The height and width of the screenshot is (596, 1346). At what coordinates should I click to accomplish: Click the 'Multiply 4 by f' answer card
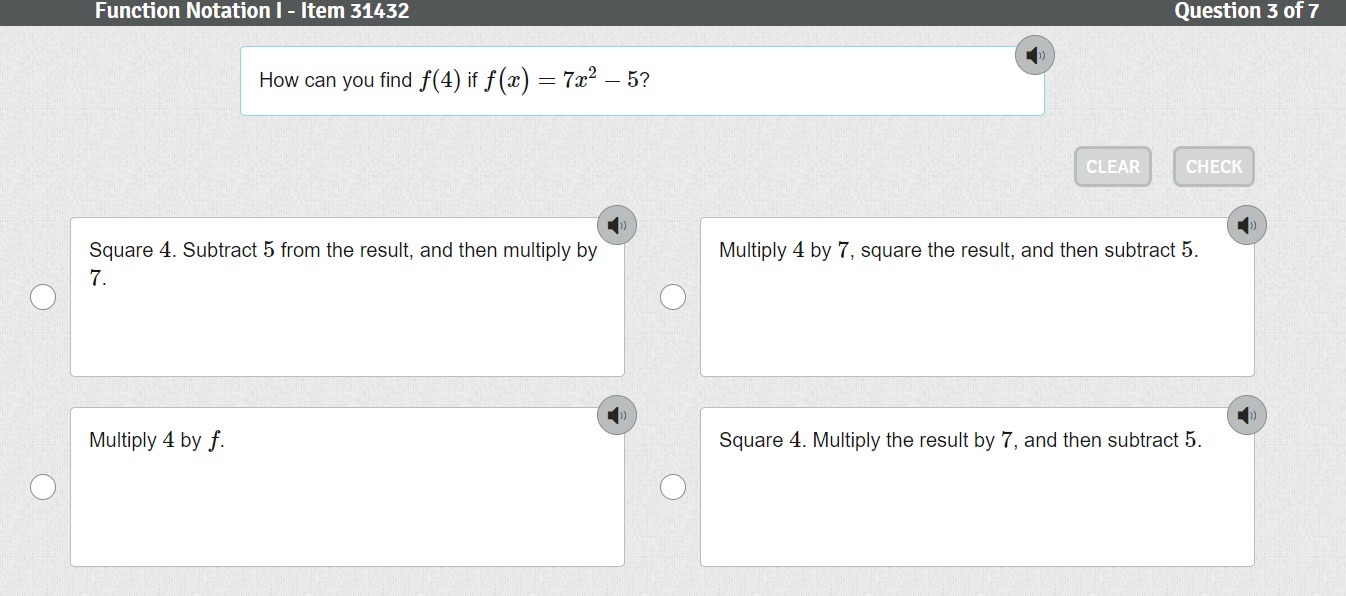pos(347,500)
